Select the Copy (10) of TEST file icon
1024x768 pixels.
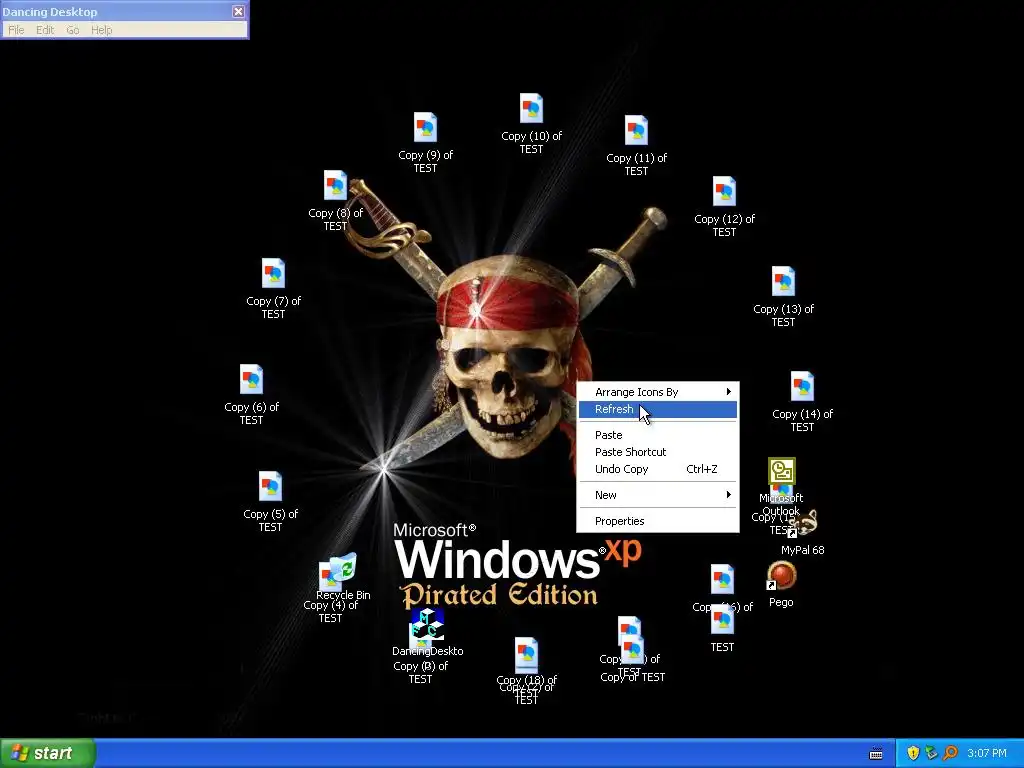(x=531, y=108)
